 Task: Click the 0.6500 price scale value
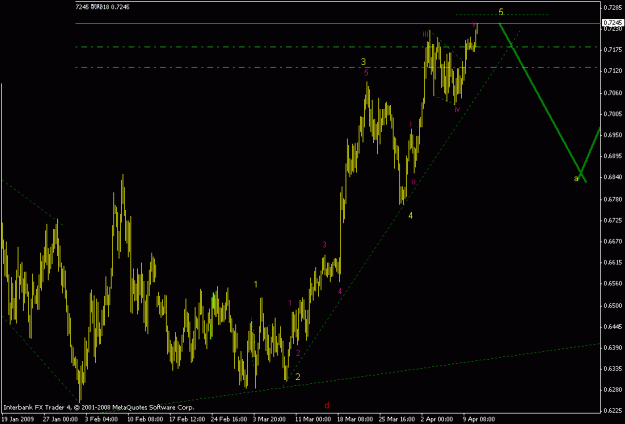point(613,306)
